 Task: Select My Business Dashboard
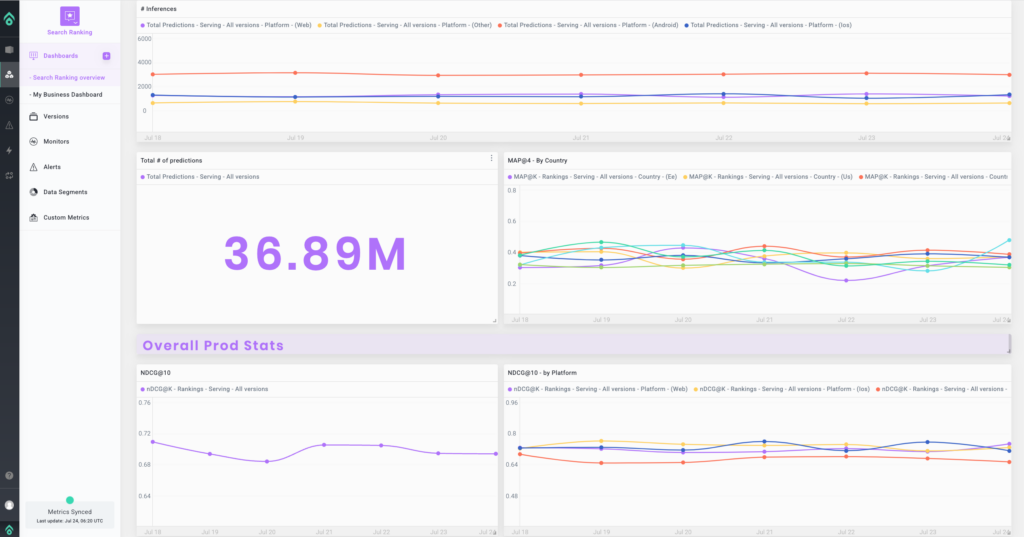coord(67,95)
